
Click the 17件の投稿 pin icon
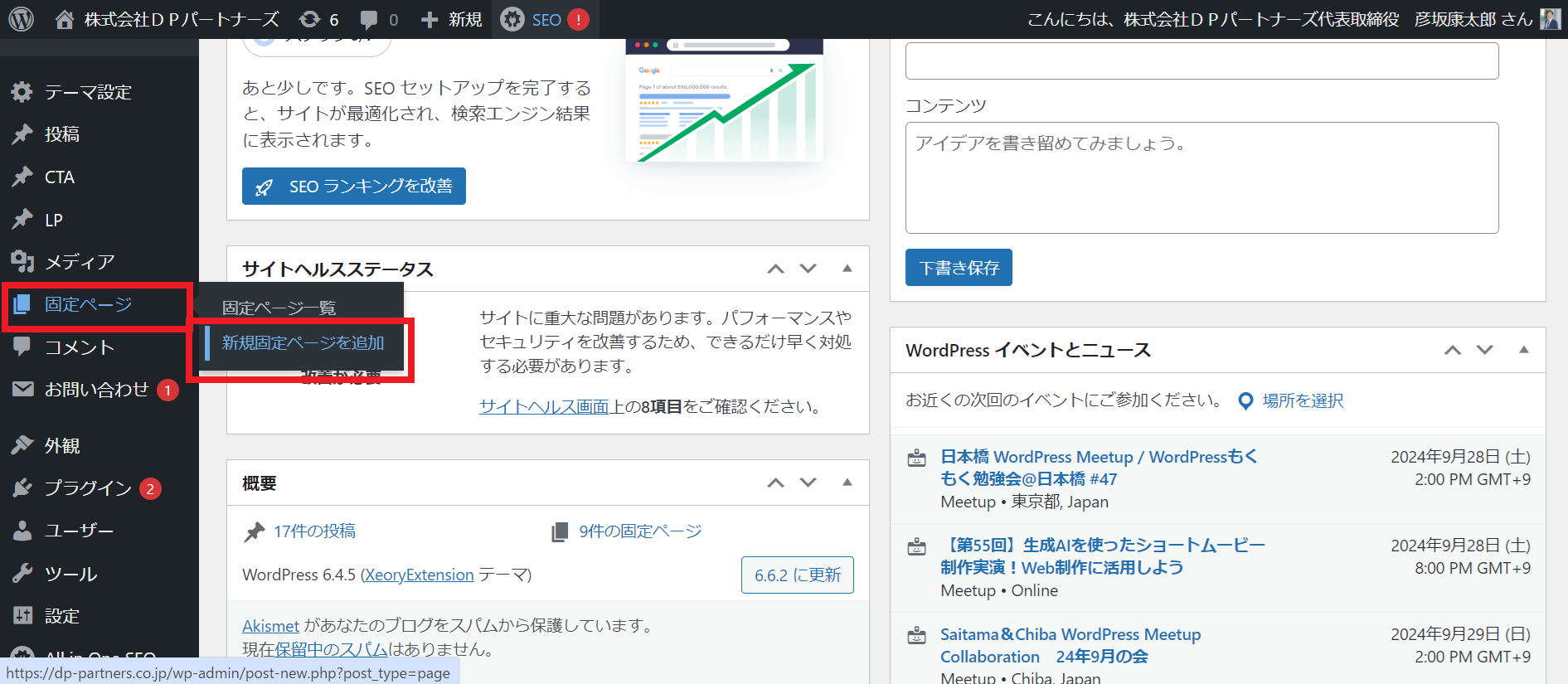pyautogui.click(x=255, y=531)
